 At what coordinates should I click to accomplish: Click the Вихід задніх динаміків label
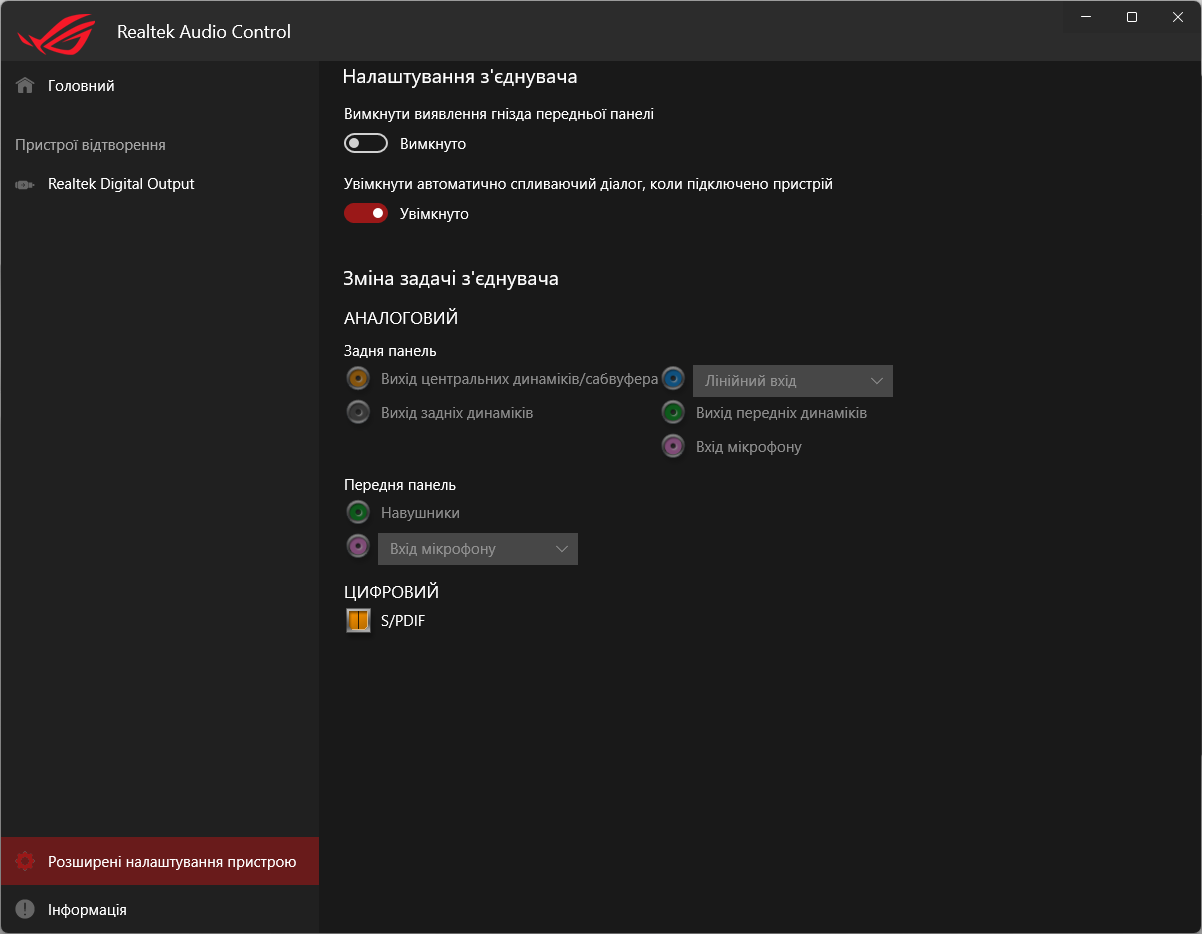tap(457, 413)
